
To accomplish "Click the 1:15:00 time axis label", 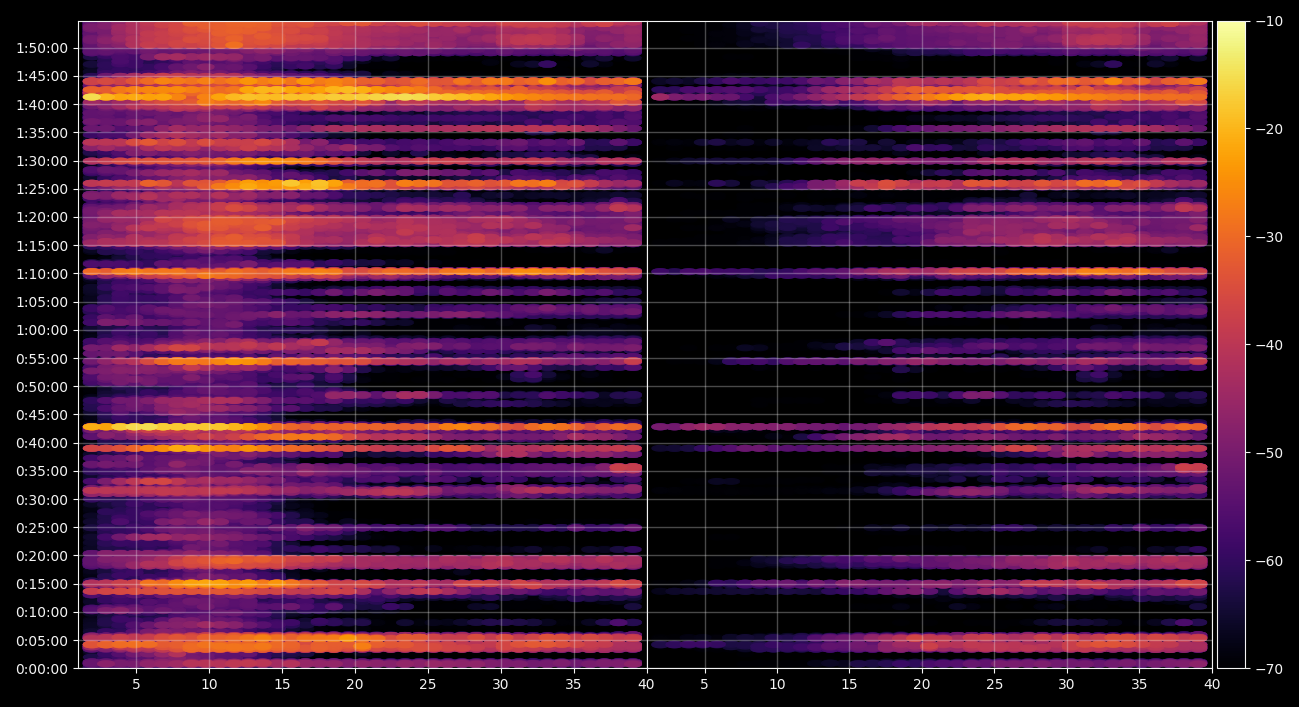I will click(x=41, y=246).
